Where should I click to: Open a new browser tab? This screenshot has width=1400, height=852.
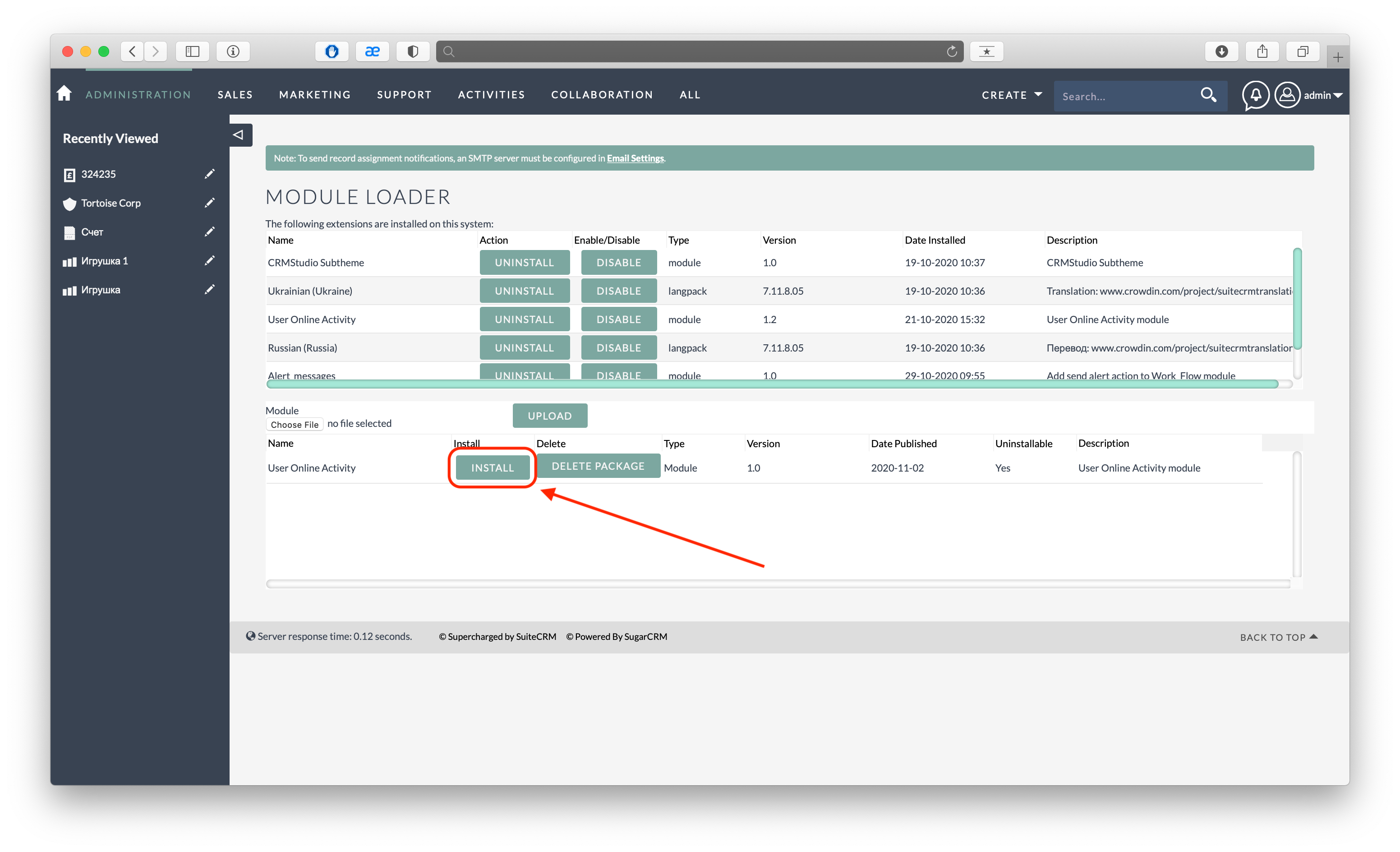pyautogui.click(x=1338, y=57)
